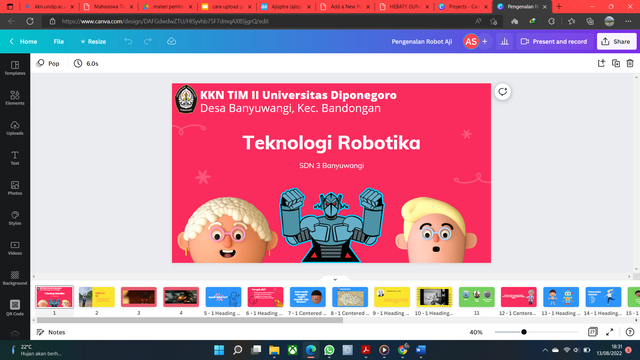
Task: Open the Styles panel
Action: pyautogui.click(x=15, y=218)
